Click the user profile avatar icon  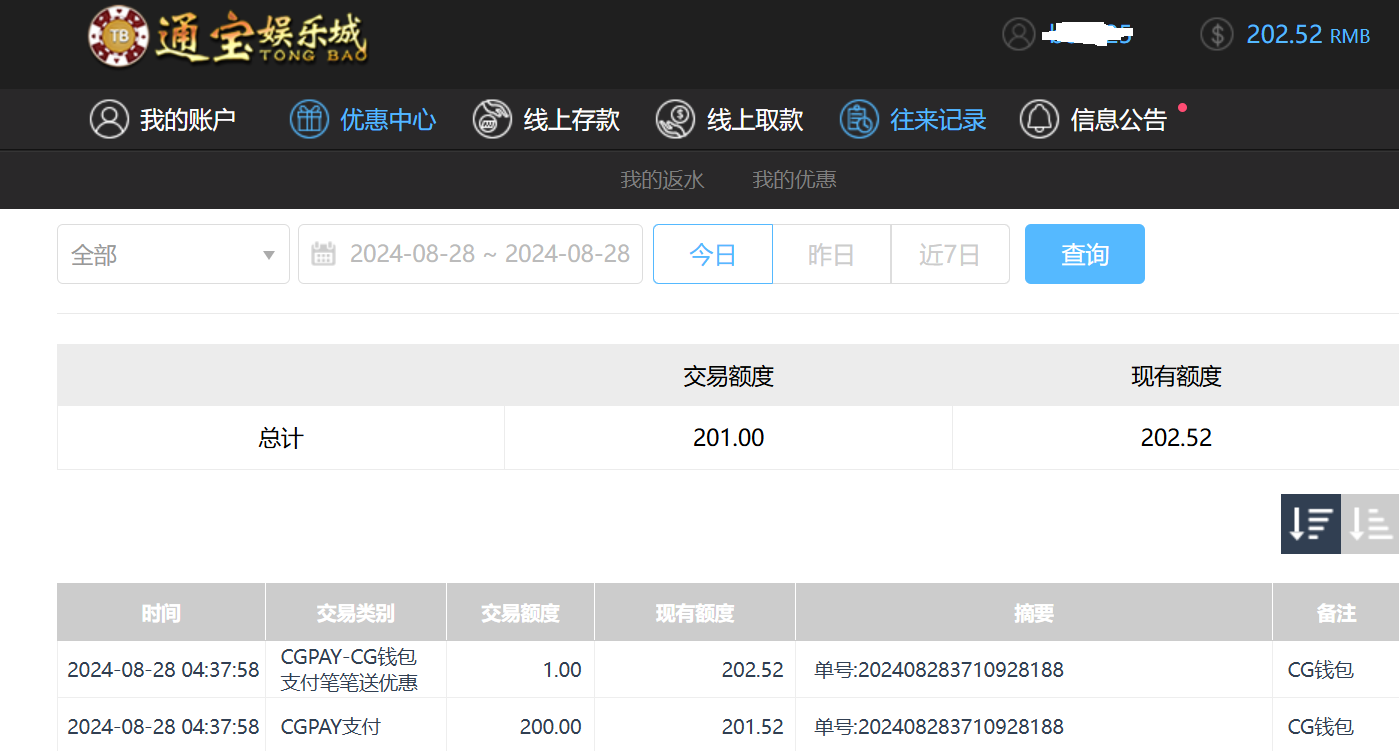tap(1018, 34)
